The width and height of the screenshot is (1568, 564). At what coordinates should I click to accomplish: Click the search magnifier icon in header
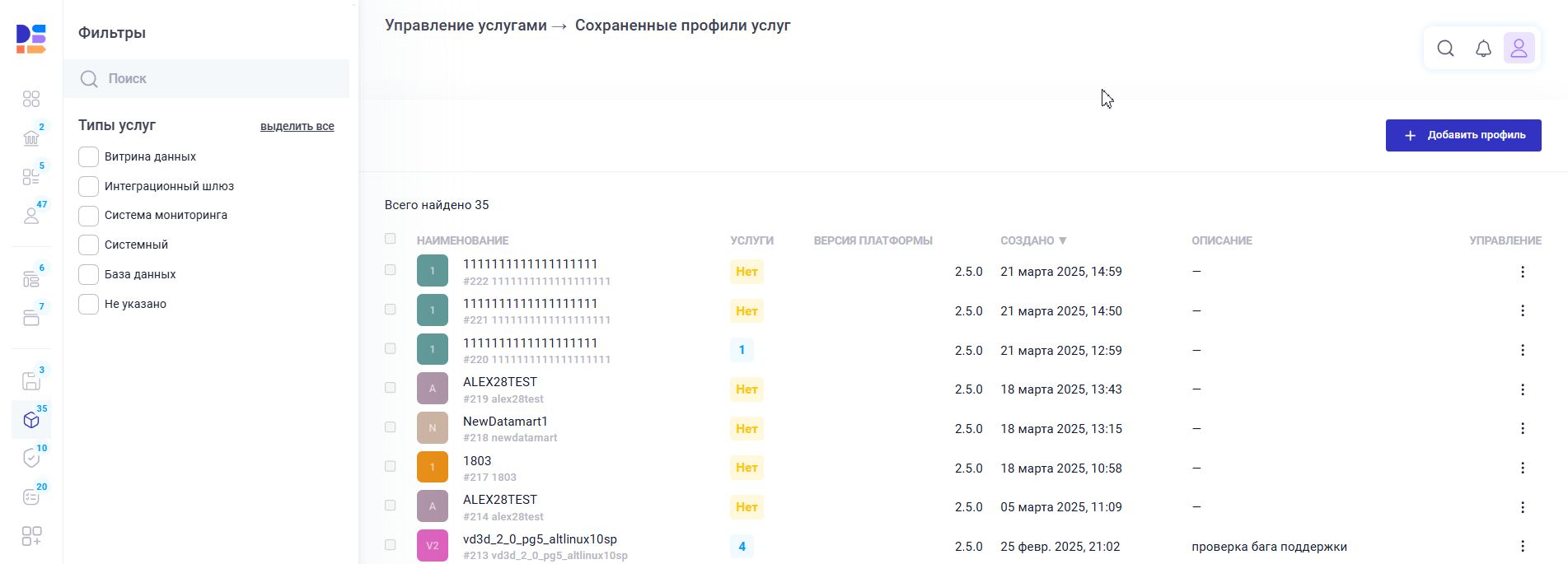click(x=1445, y=49)
